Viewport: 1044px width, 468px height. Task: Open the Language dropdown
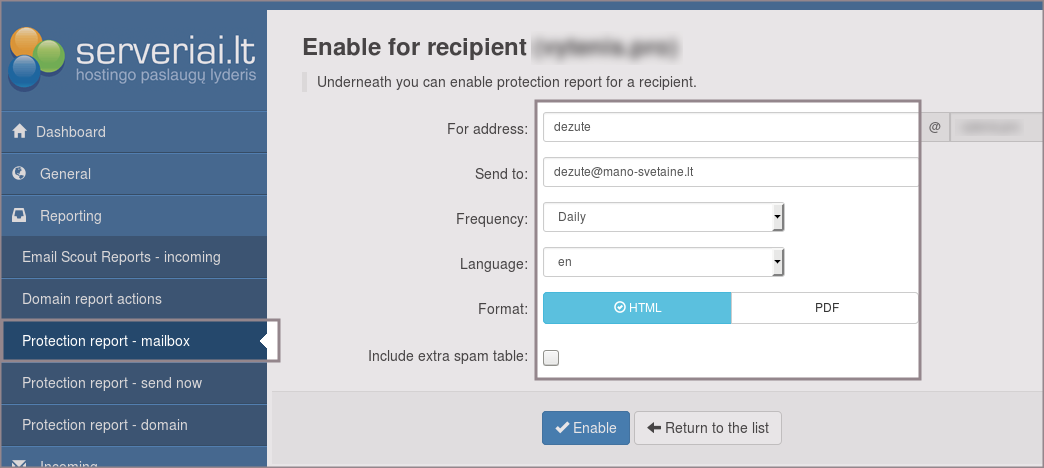pyautogui.click(x=663, y=263)
